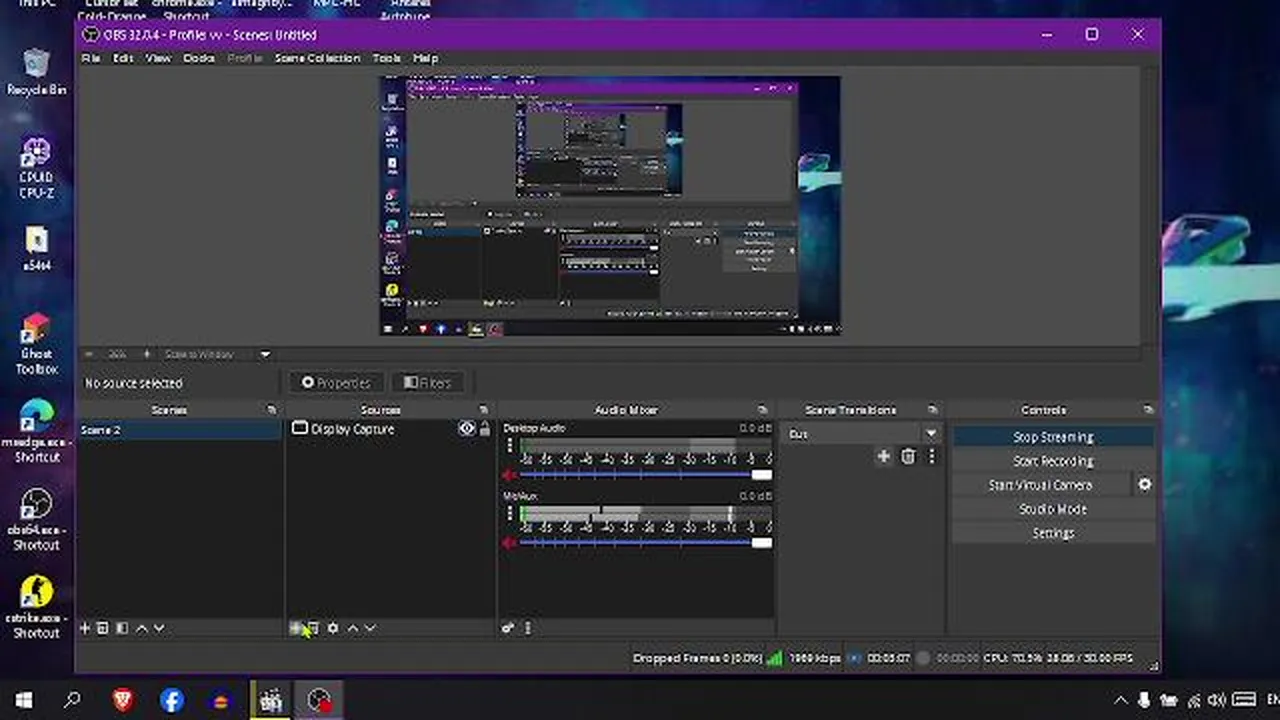Open the Audio Mixer three-dot menu at the bottom
The width and height of the screenshot is (1280, 720).
(527, 628)
